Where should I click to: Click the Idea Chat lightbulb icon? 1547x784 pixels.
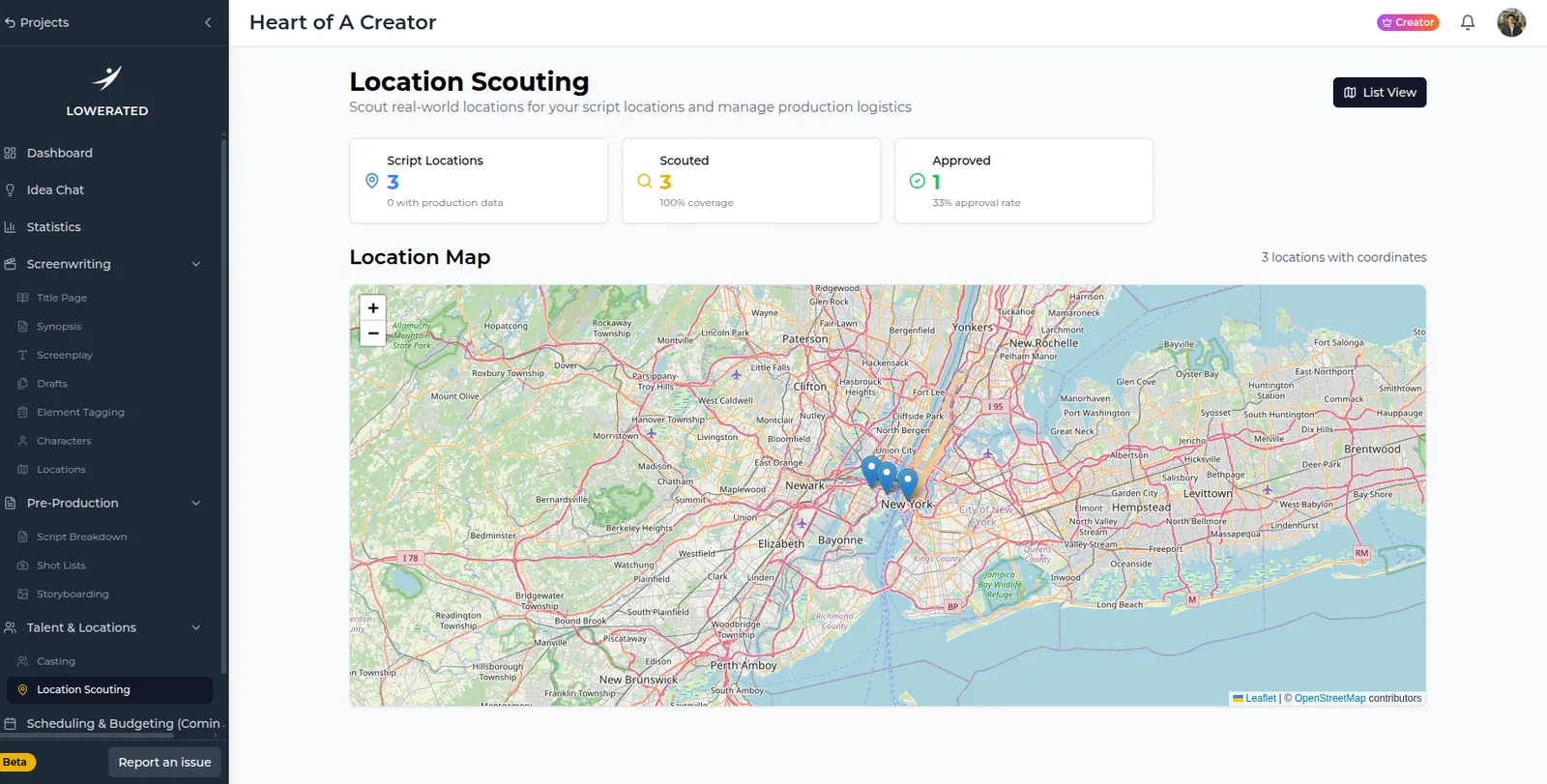coord(11,190)
